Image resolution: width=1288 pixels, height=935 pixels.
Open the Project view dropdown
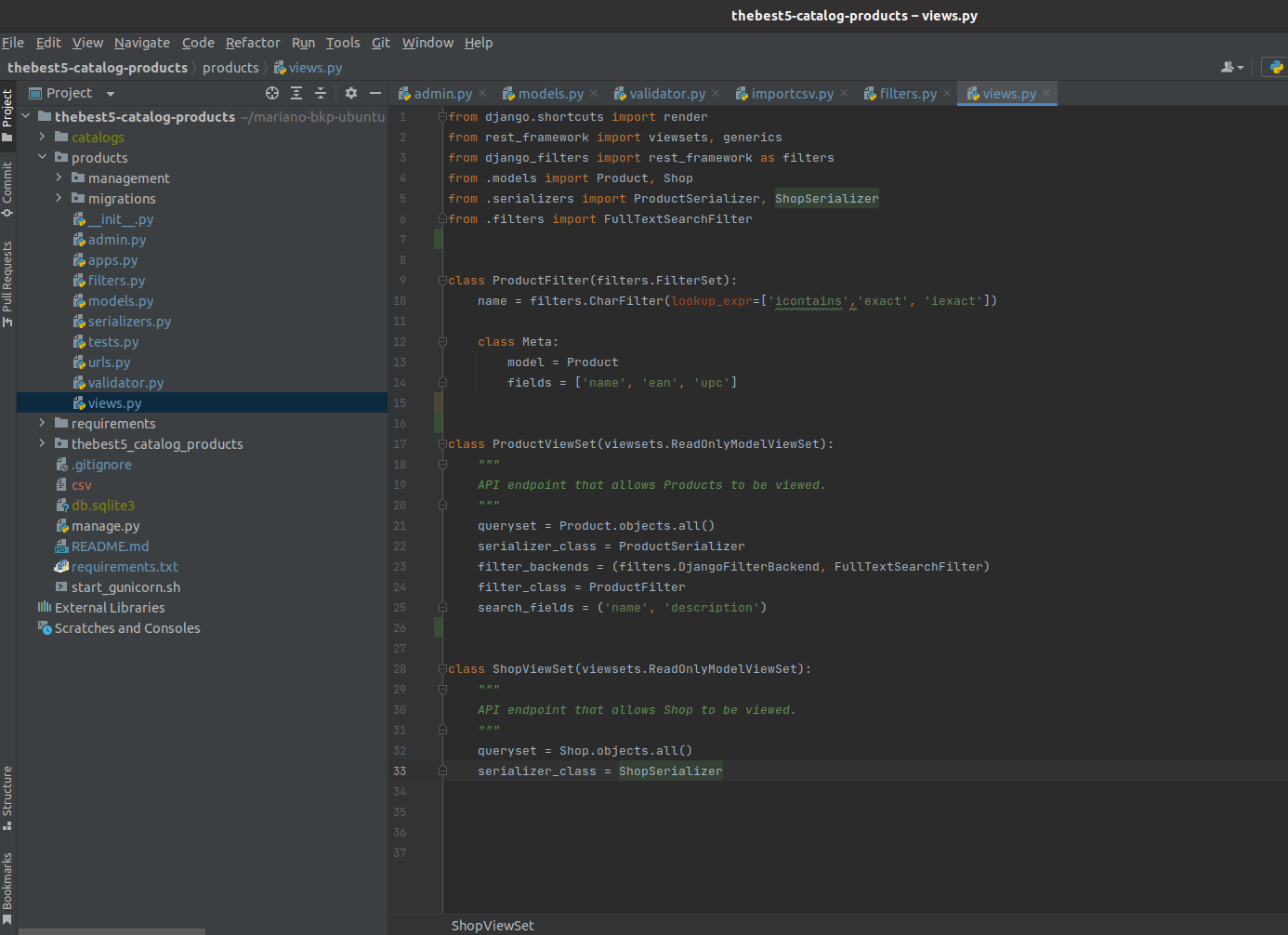click(x=111, y=94)
